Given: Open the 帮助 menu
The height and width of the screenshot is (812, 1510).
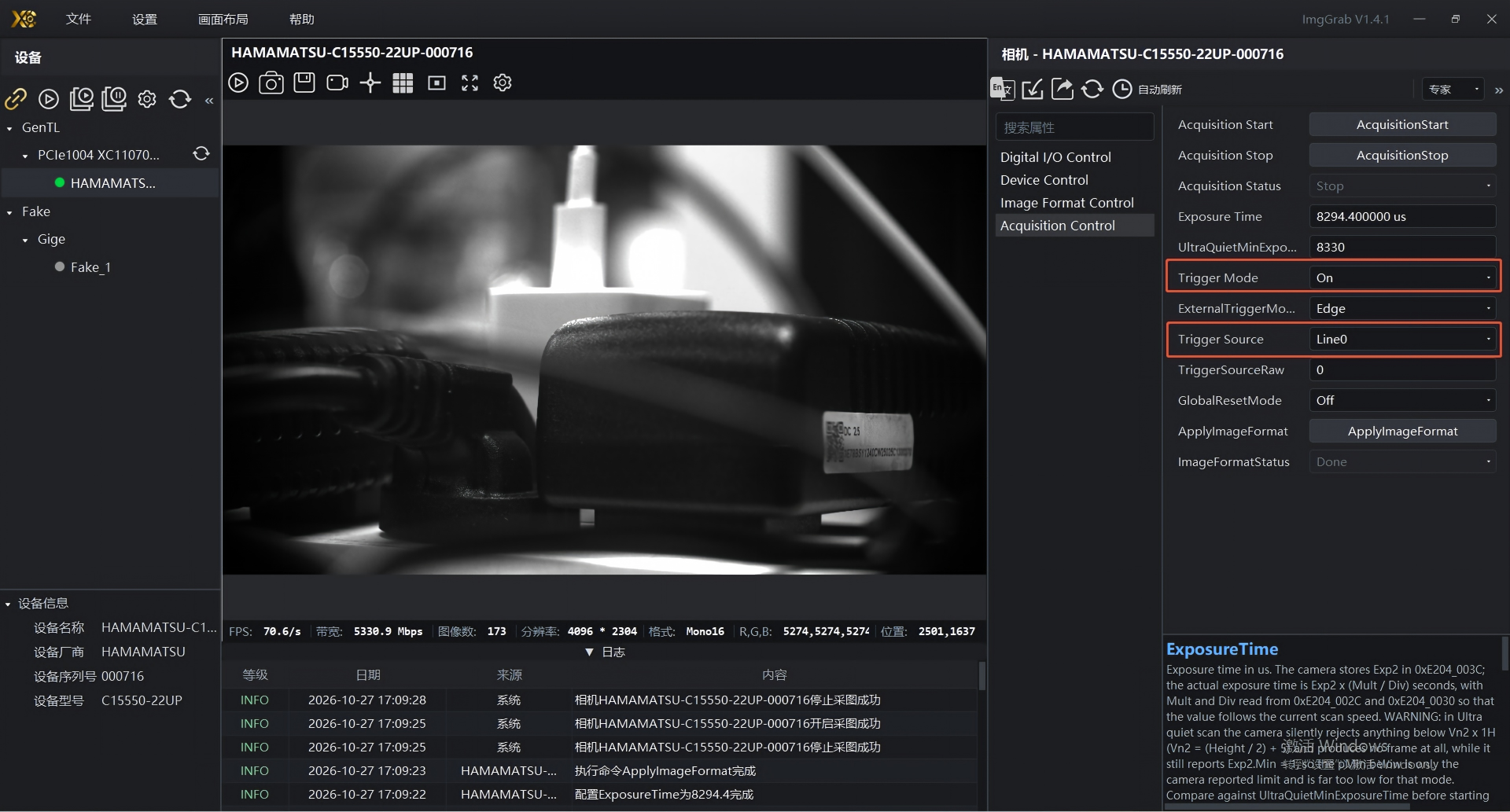Looking at the screenshot, I should coord(302,19).
